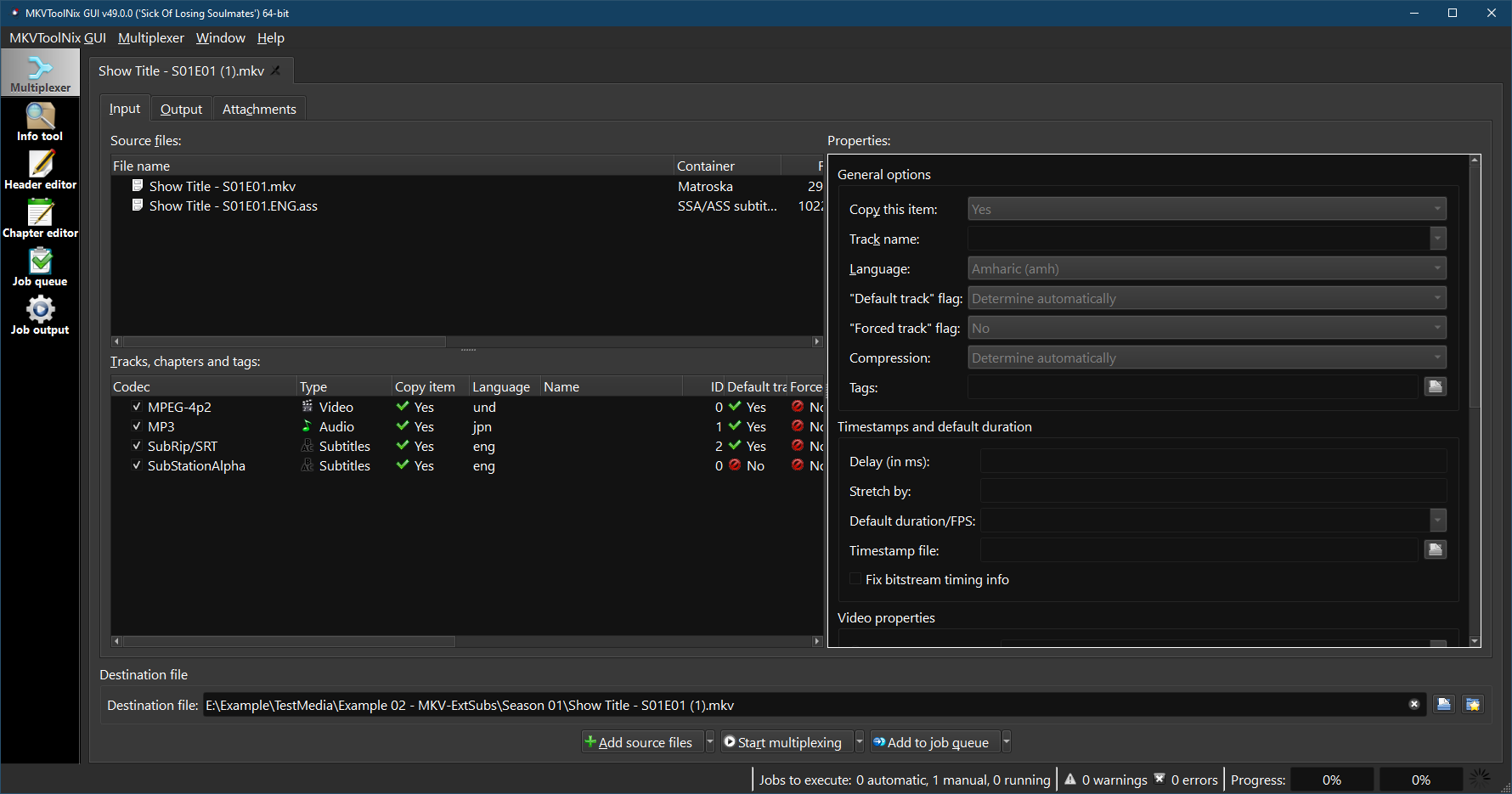Click Add to job queue button
The image size is (1512, 794).
934,741
